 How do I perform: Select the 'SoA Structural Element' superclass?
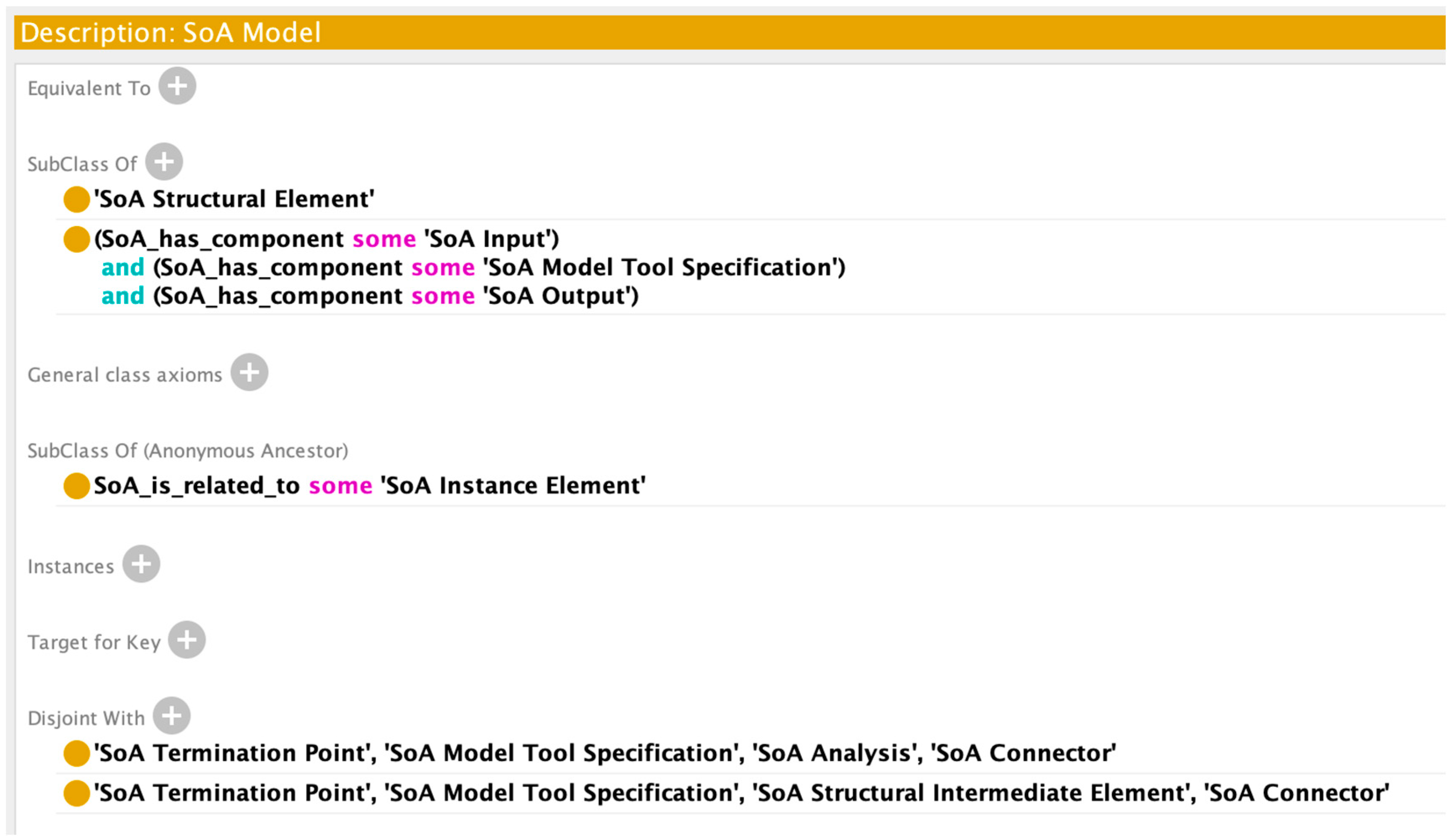coord(234,200)
